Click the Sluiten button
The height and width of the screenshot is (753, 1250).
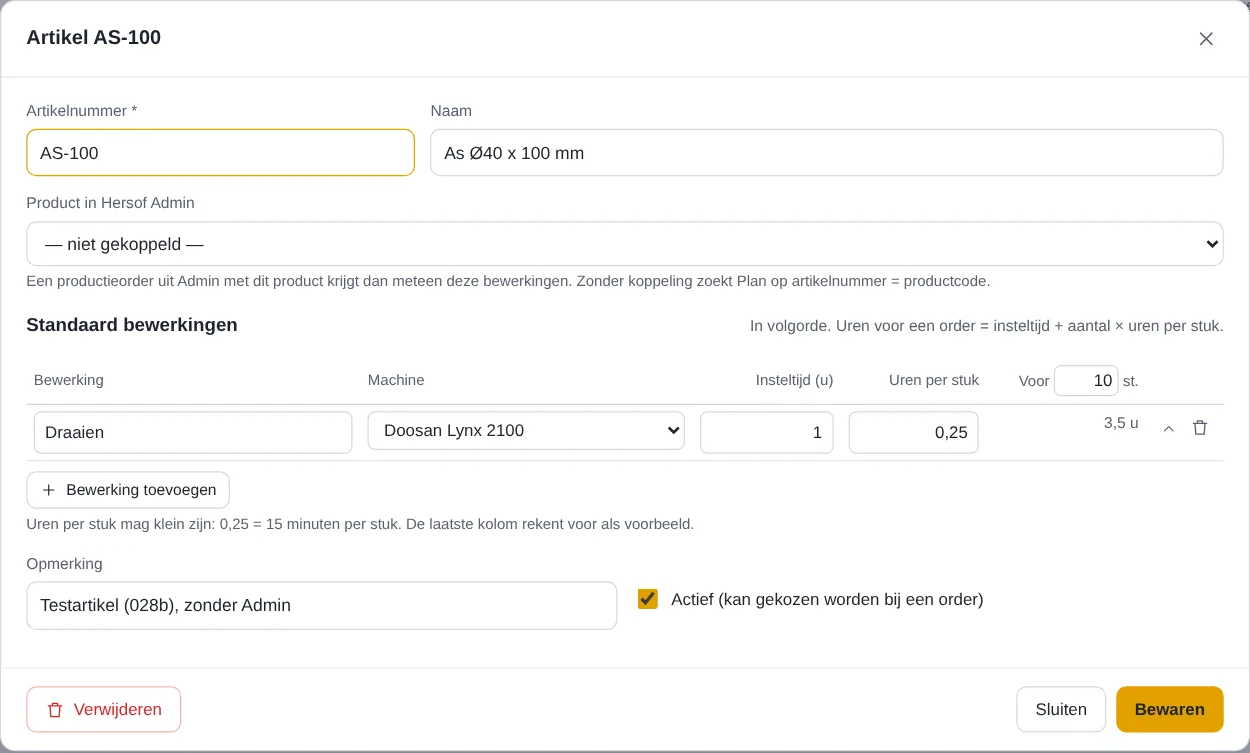pos(1061,709)
